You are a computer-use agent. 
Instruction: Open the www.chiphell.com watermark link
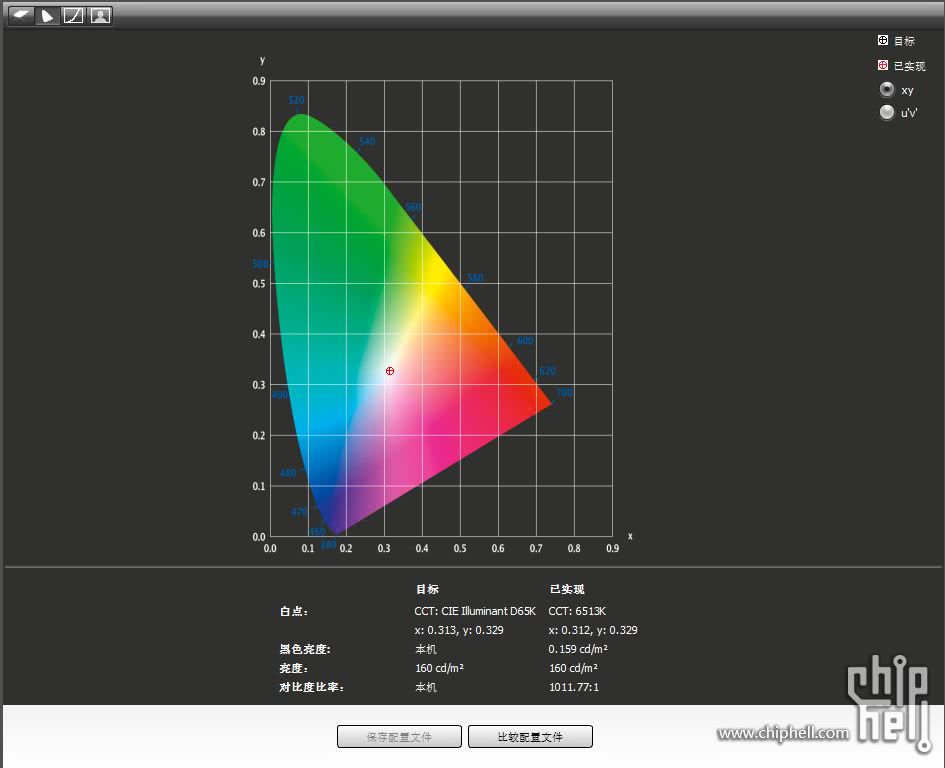click(783, 733)
